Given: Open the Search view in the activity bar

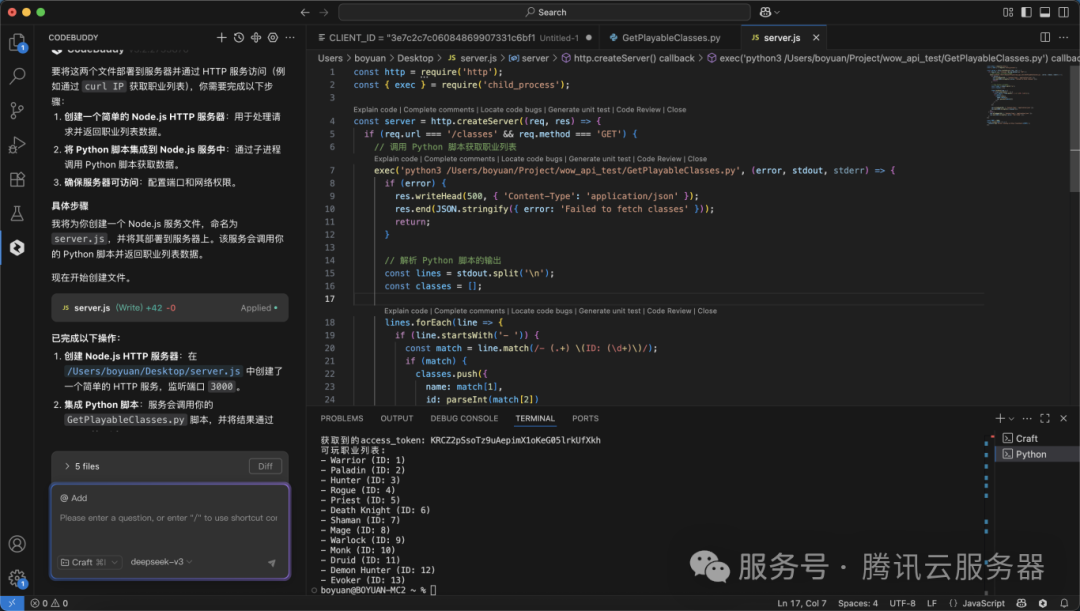Looking at the screenshot, I should (17, 76).
